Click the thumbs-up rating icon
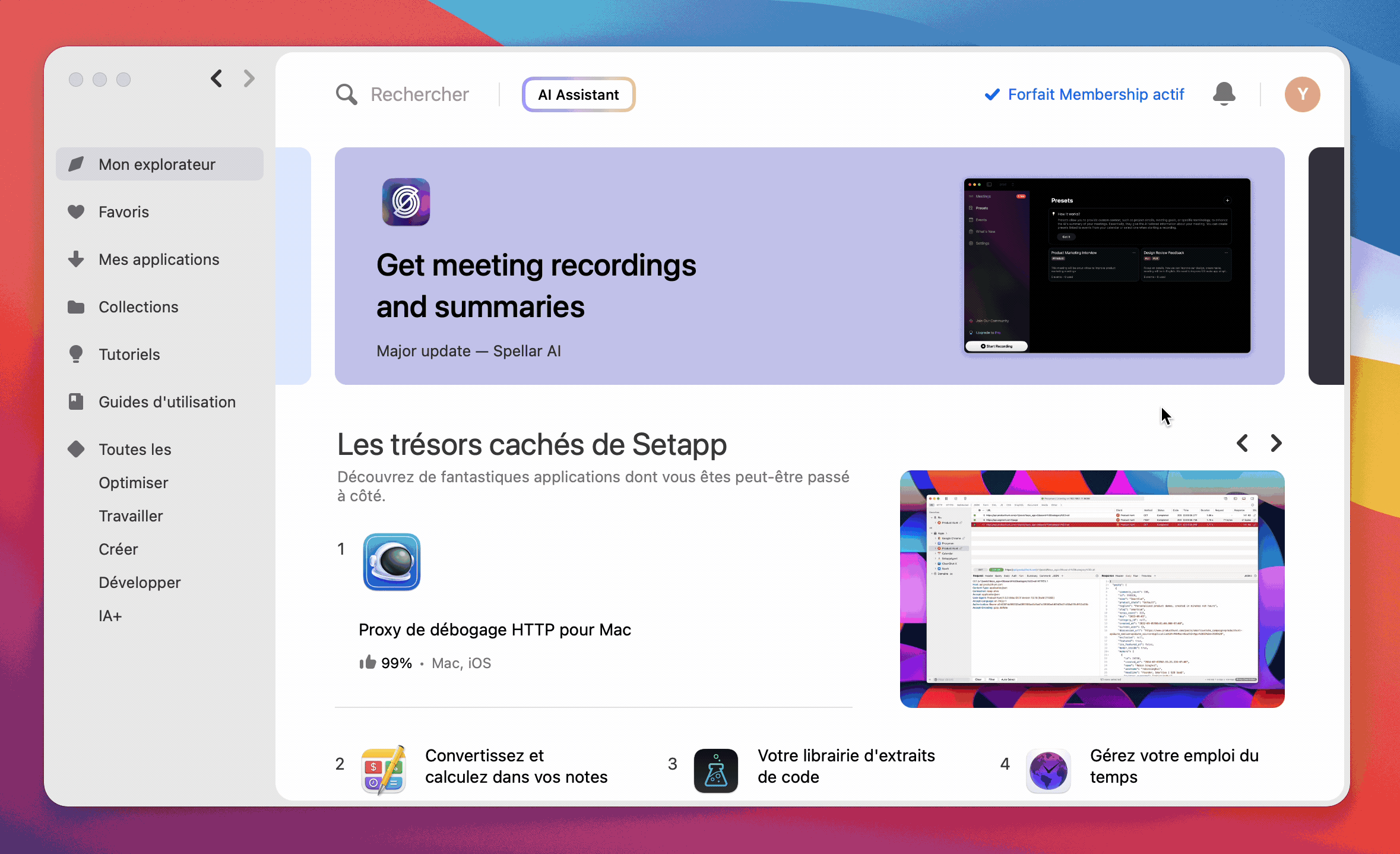The height and width of the screenshot is (854, 1400). tap(368, 662)
